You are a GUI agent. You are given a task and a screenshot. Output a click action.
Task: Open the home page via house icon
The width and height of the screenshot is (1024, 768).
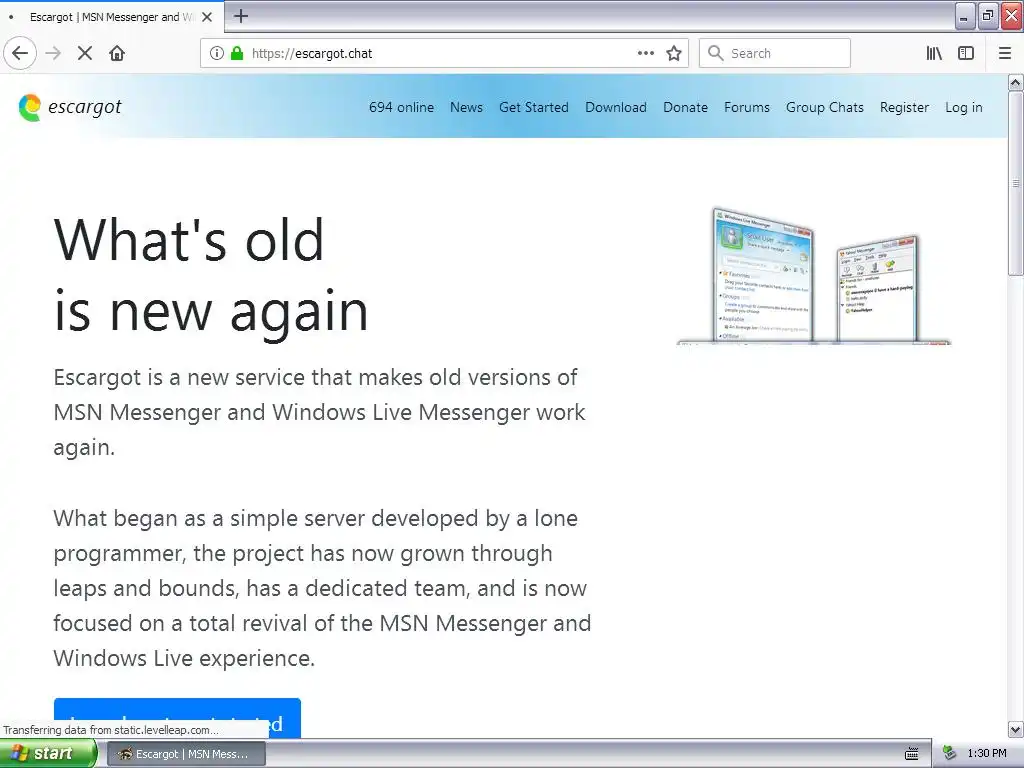[117, 53]
